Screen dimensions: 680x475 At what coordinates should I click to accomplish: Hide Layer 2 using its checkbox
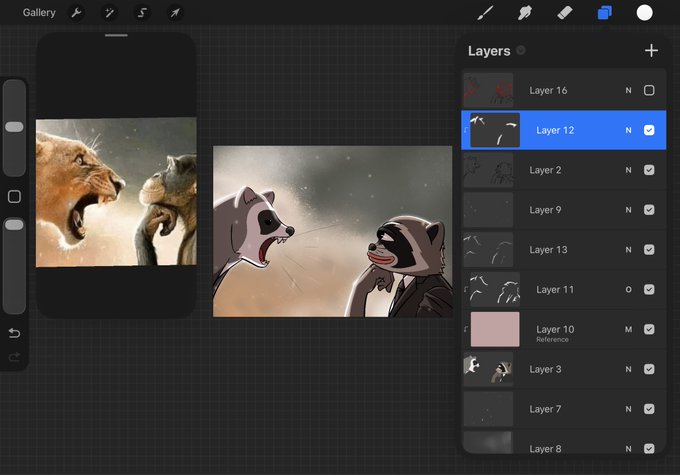click(x=649, y=170)
